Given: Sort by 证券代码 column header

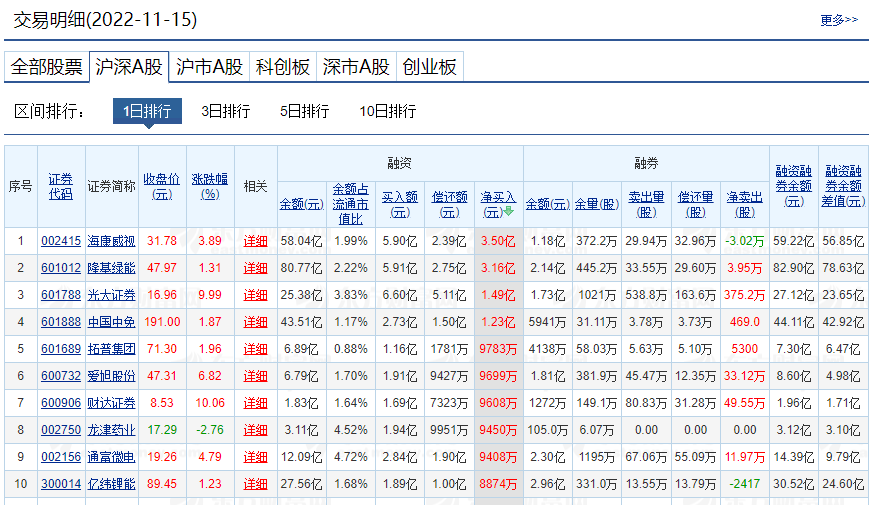Looking at the screenshot, I should (x=61, y=186).
